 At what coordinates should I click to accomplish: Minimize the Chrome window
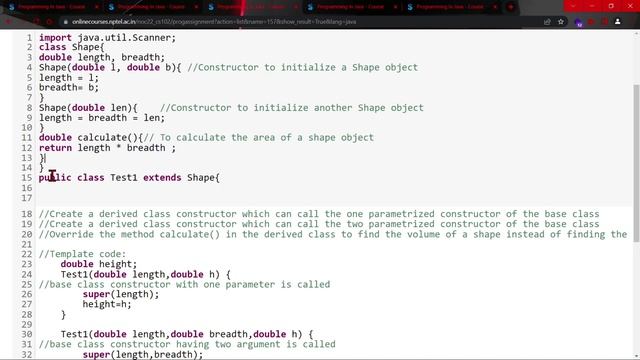tap(592, 6)
